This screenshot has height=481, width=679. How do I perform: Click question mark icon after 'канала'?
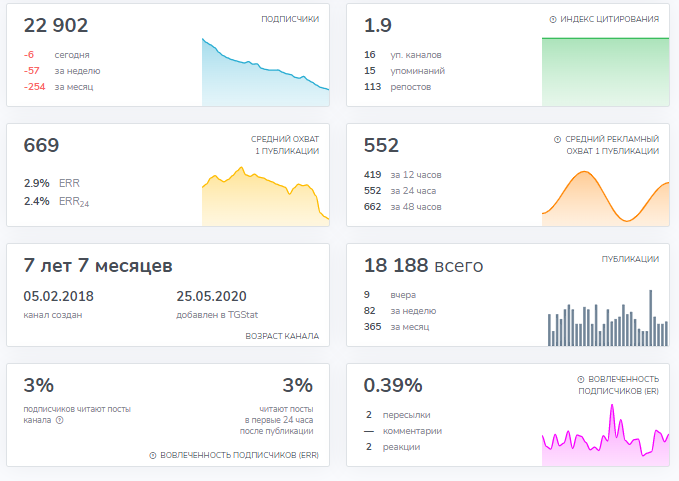pos(60,421)
